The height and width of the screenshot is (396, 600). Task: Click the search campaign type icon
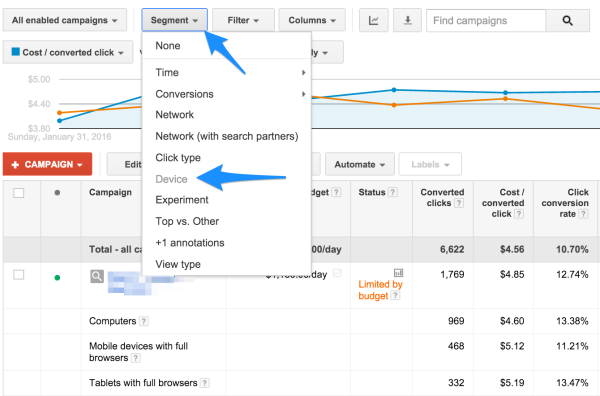click(97, 276)
